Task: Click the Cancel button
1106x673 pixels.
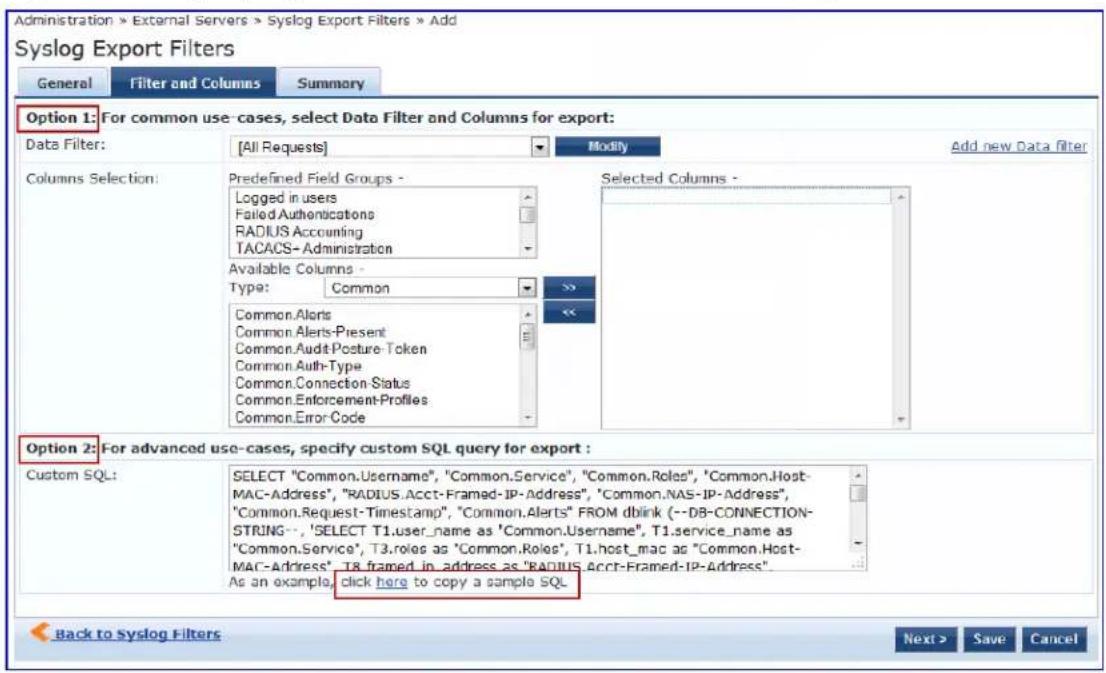Action: tap(1054, 639)
